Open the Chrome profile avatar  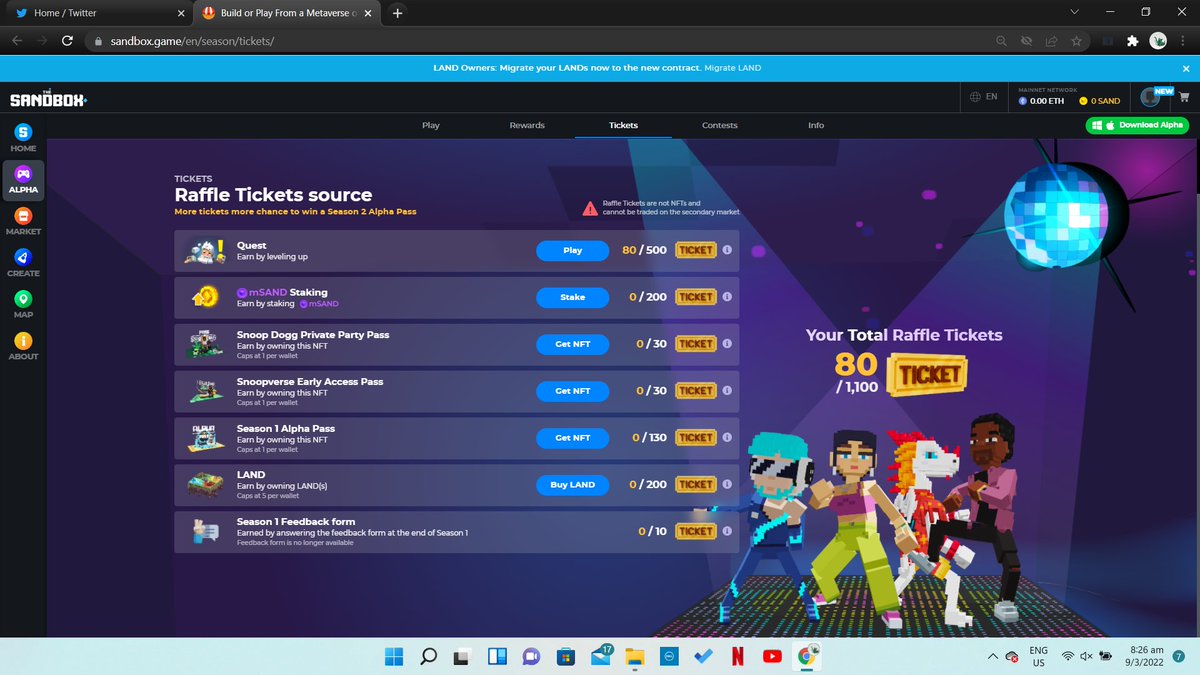coord(1158,41)
